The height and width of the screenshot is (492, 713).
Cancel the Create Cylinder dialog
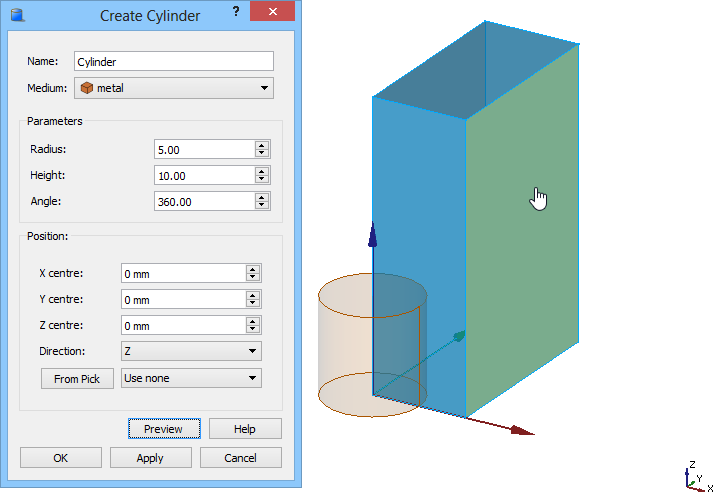241,457
